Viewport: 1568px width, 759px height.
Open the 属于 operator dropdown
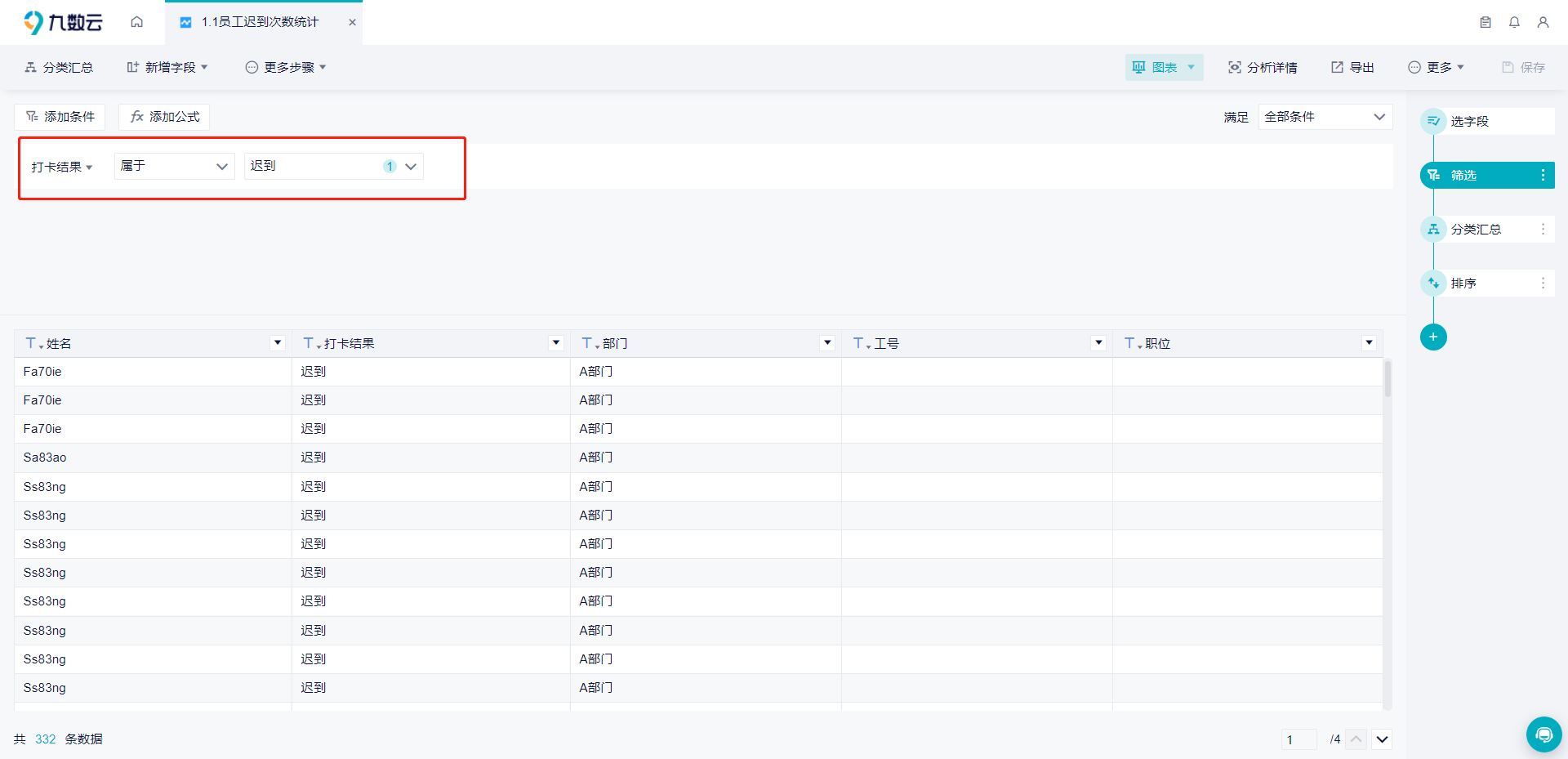click(x=174, y=166)
